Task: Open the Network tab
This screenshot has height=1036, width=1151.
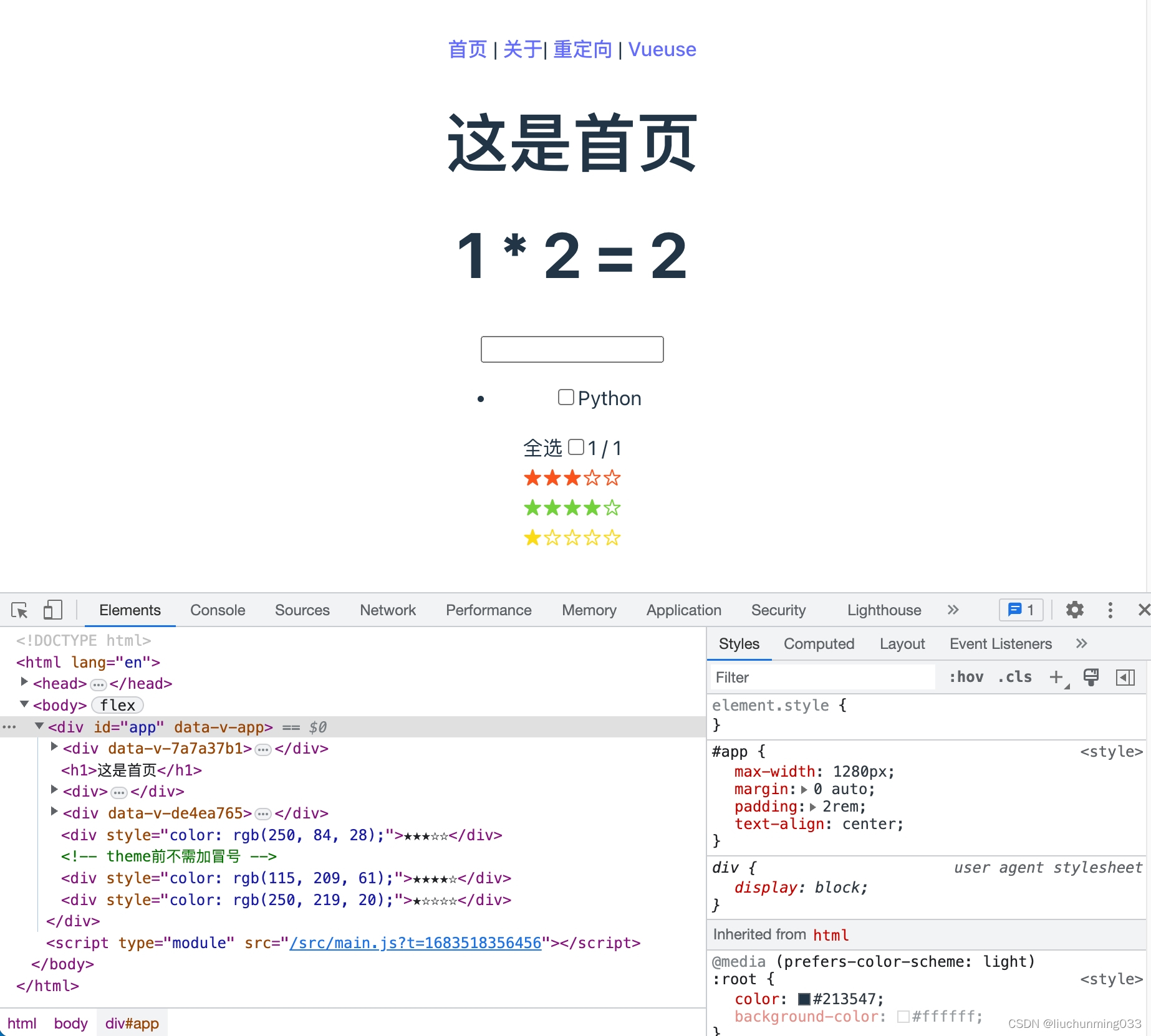Action: [x=388, y=610]
